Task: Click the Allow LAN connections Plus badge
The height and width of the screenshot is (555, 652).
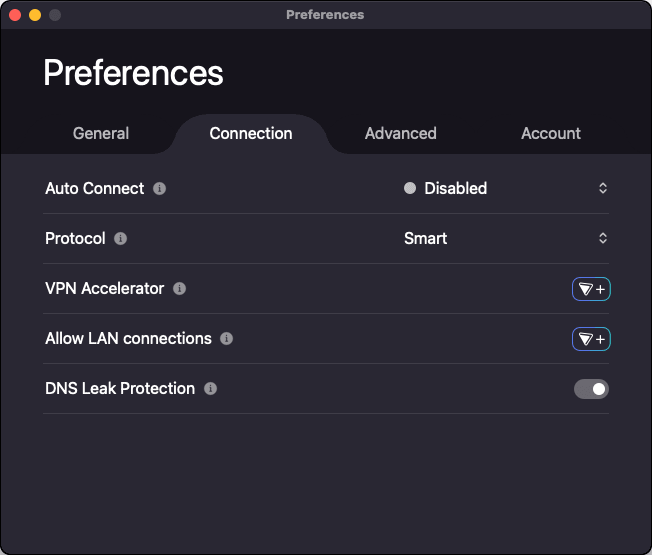Action: point(591,339)
